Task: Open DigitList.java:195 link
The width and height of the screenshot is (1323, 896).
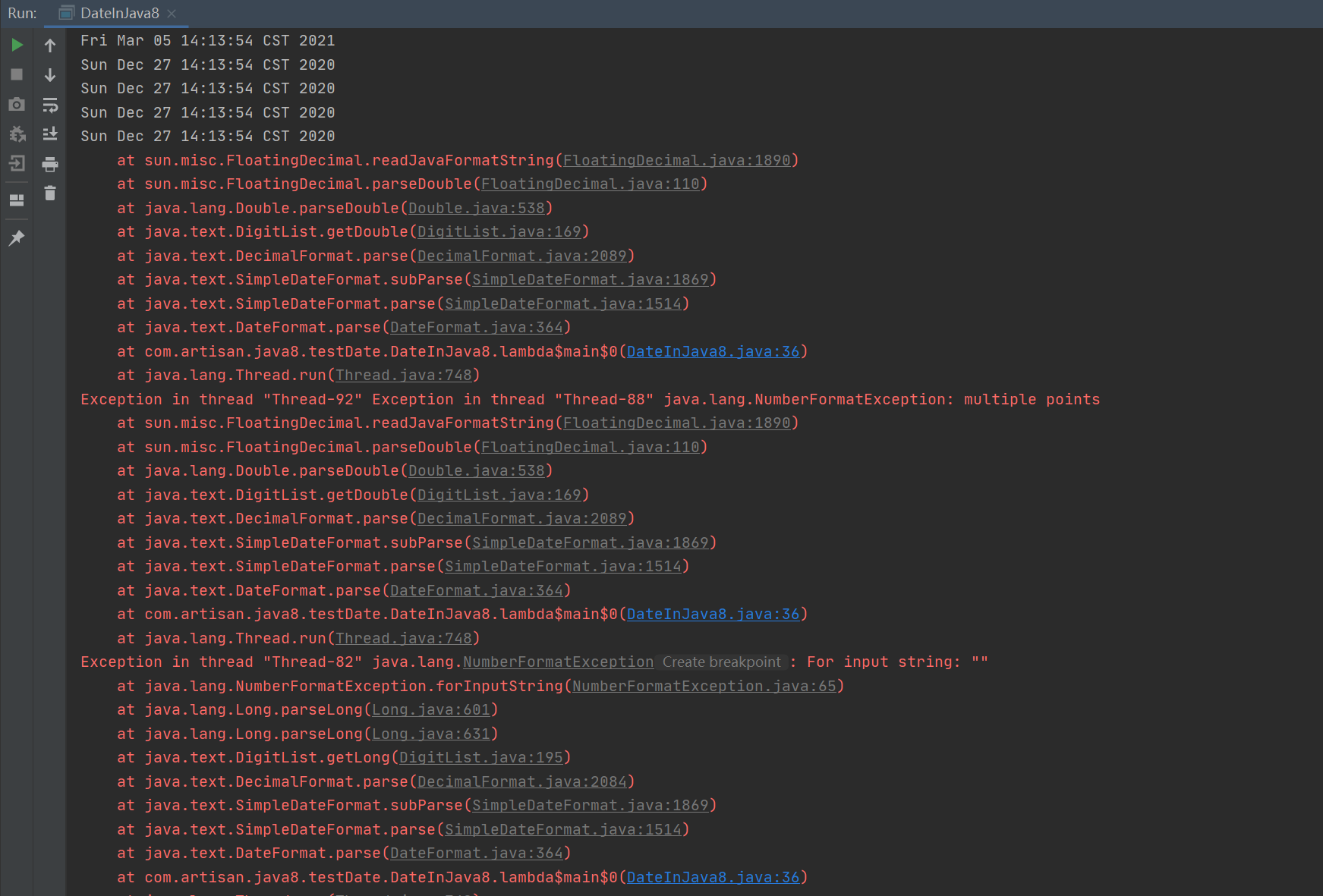Action: 480,757
